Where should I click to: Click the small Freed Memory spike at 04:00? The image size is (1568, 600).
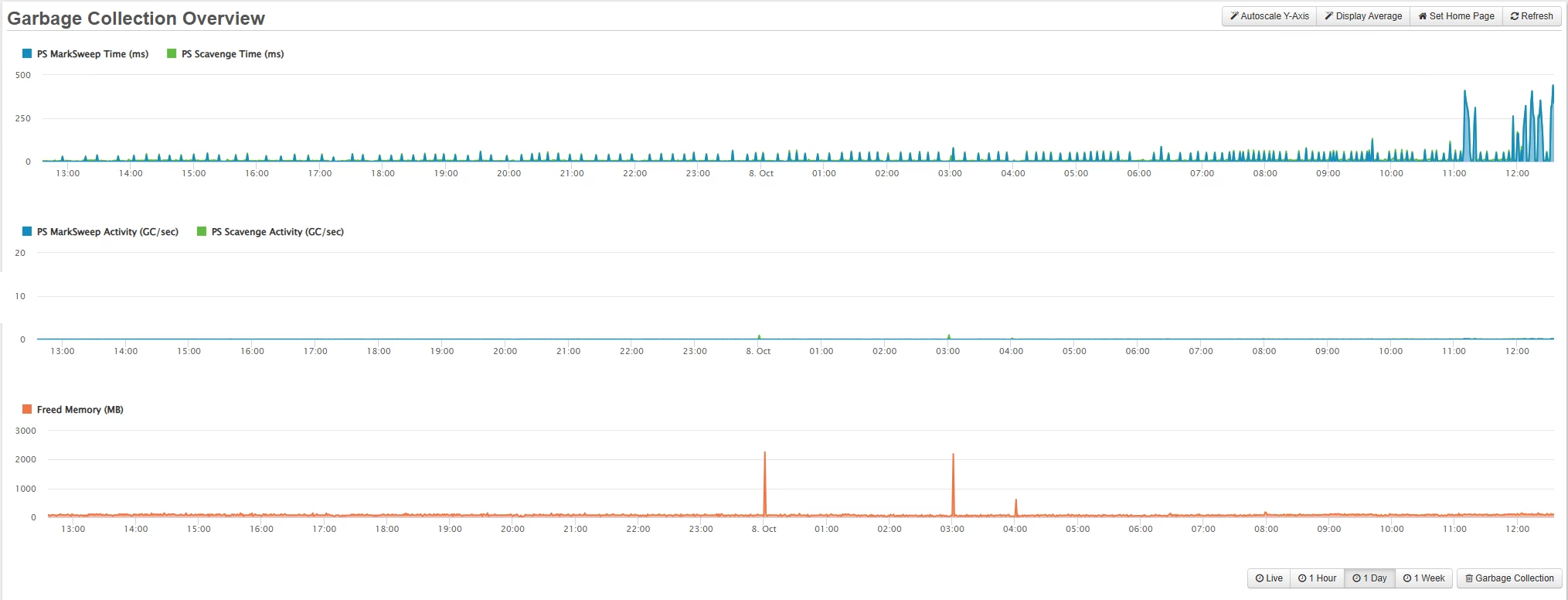tap(1015, 507)
